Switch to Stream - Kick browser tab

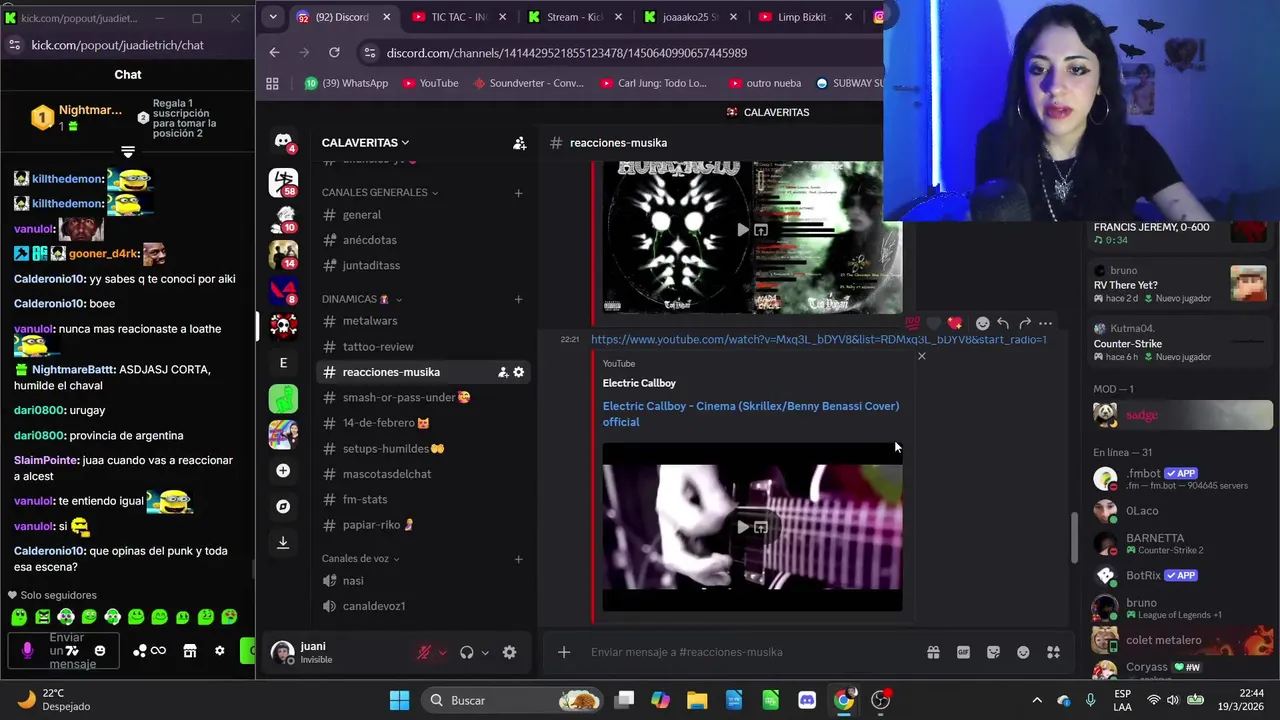pos(576,17)
